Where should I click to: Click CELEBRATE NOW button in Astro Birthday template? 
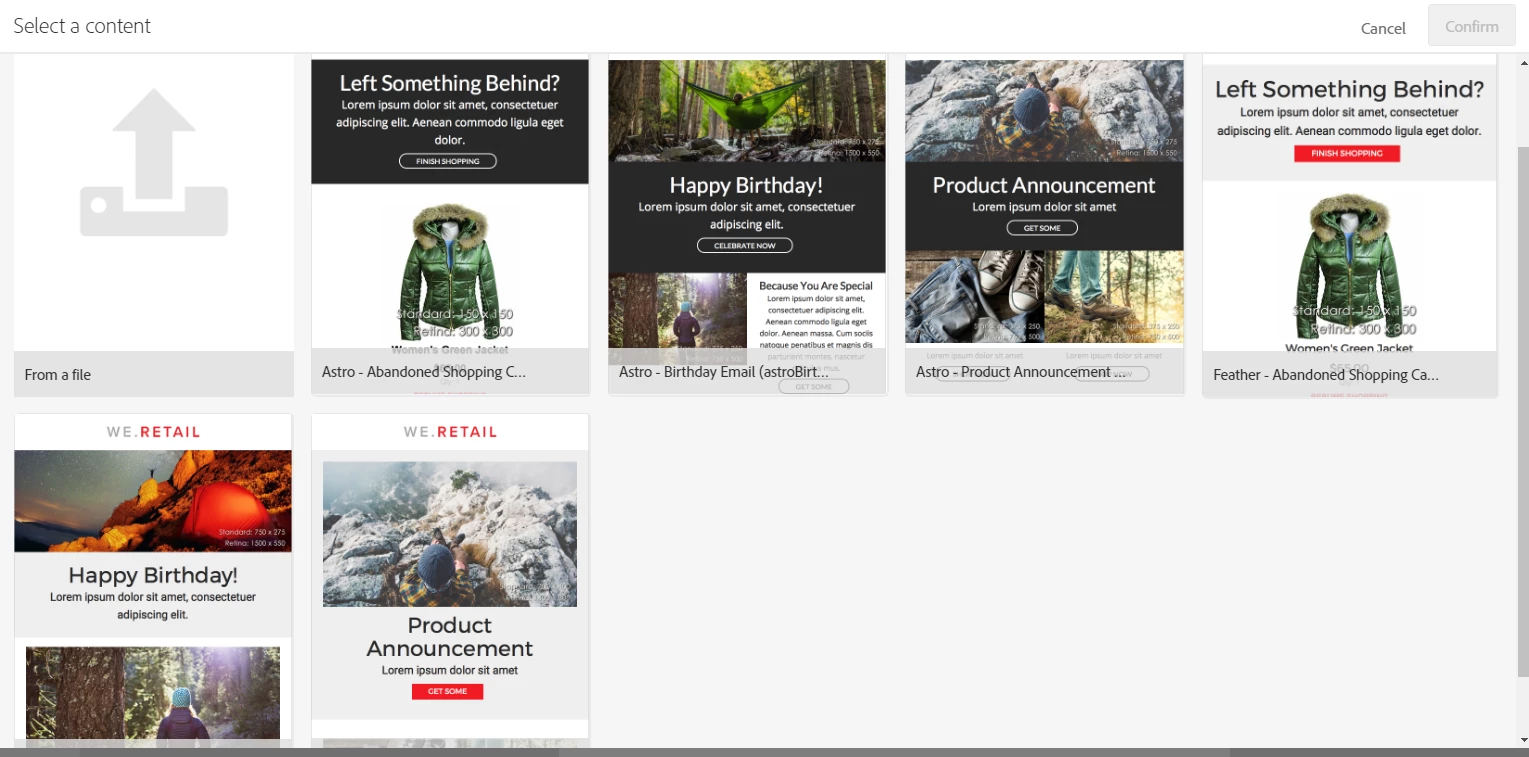tap(745, 245)
